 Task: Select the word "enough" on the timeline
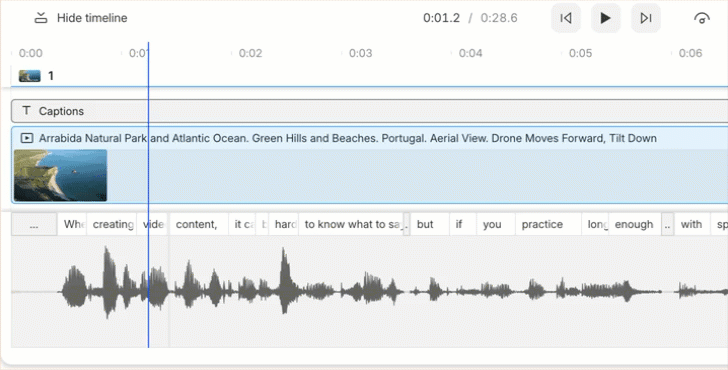pyautogui.click(x=635, y=224)
